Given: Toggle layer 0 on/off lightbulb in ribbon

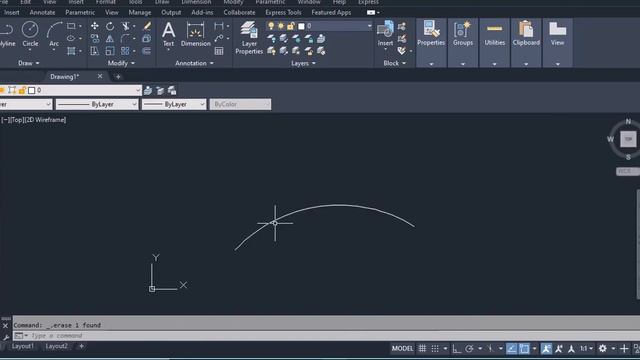Looking at the screenshot, I should coord(271,26).
